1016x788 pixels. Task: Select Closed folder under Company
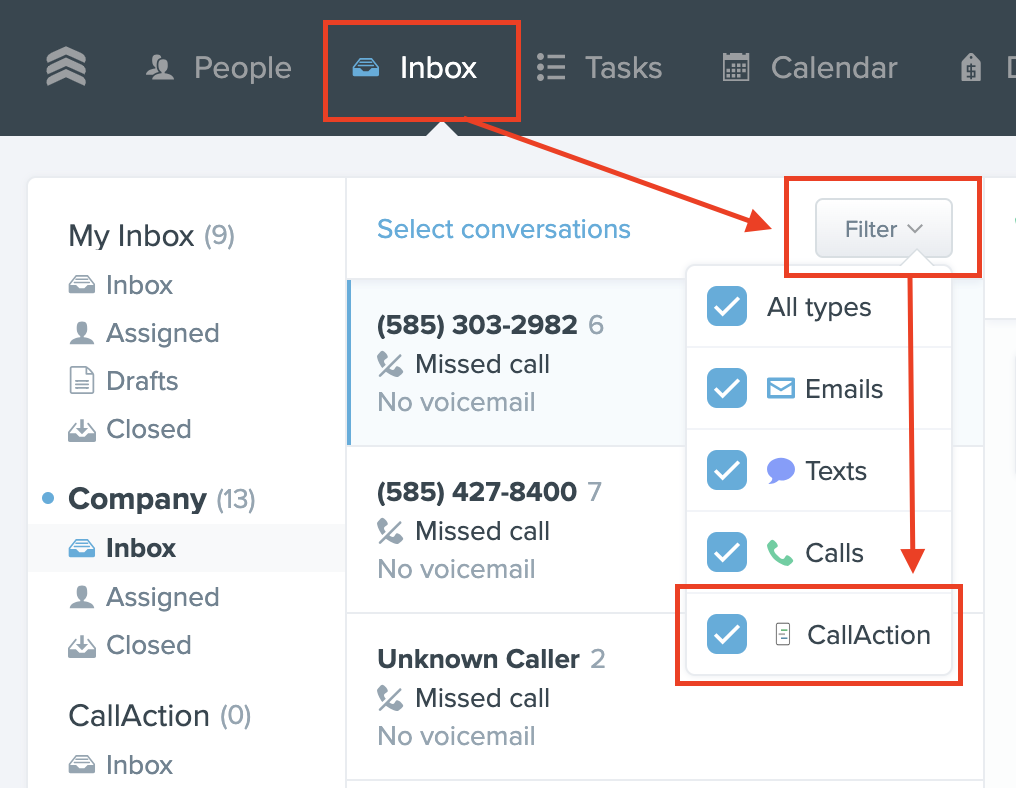[130, 645]
